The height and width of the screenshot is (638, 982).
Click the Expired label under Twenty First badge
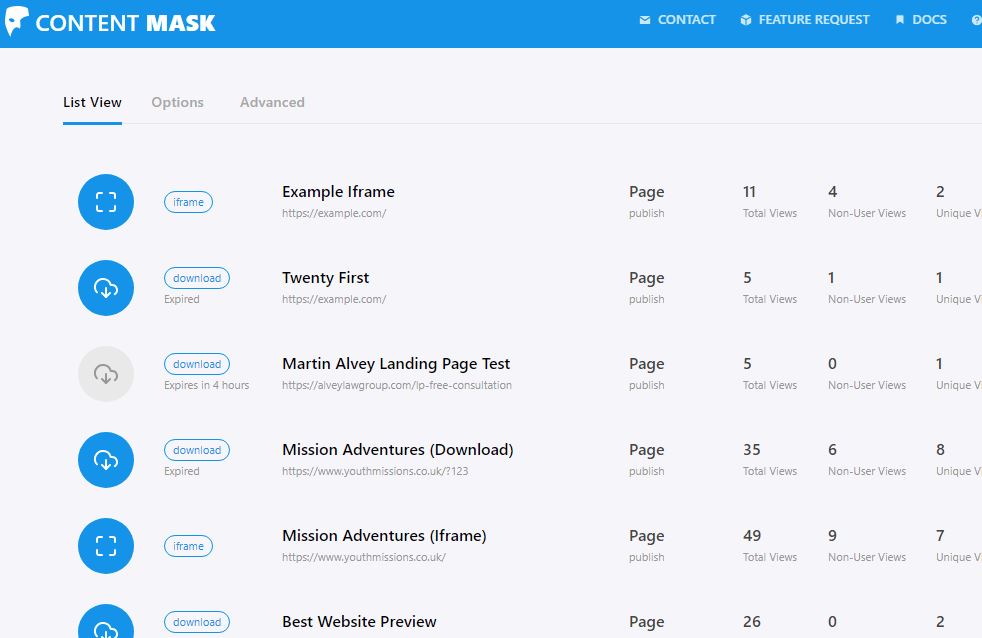pyautogui.click(x=182, y=299)
